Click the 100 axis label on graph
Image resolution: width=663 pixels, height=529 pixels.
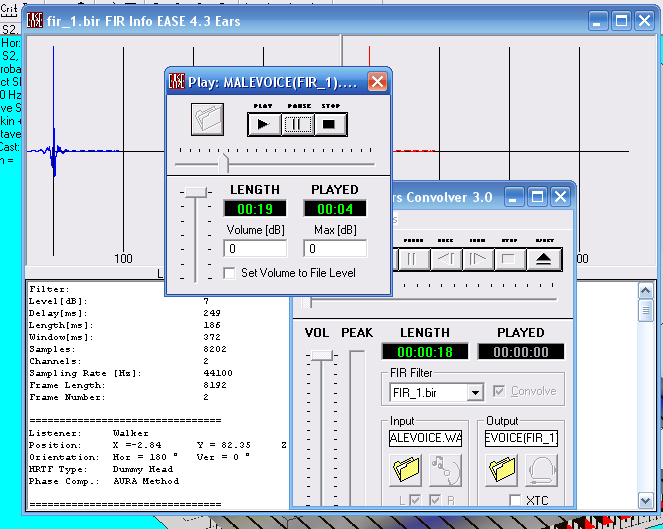[123, 258]
